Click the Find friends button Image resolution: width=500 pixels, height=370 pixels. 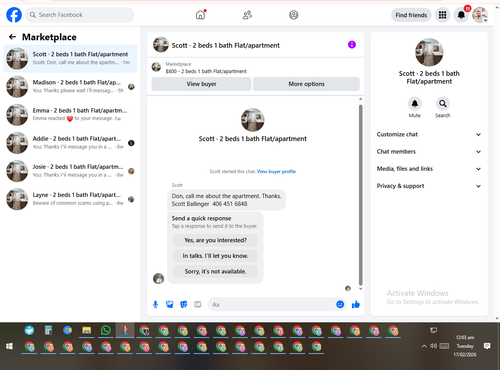coord(411,15)
